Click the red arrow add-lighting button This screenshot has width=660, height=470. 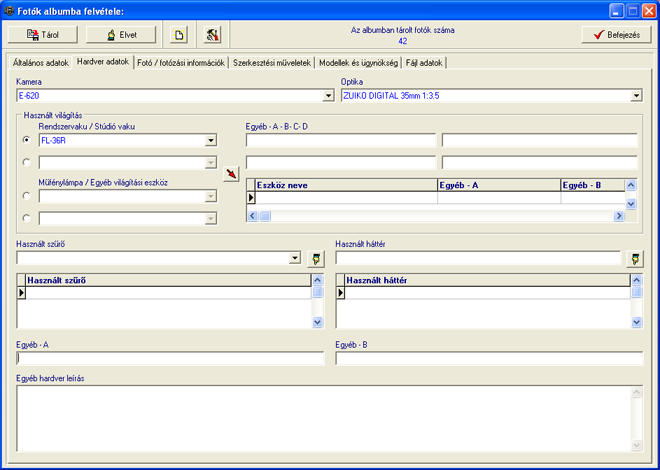231,174
